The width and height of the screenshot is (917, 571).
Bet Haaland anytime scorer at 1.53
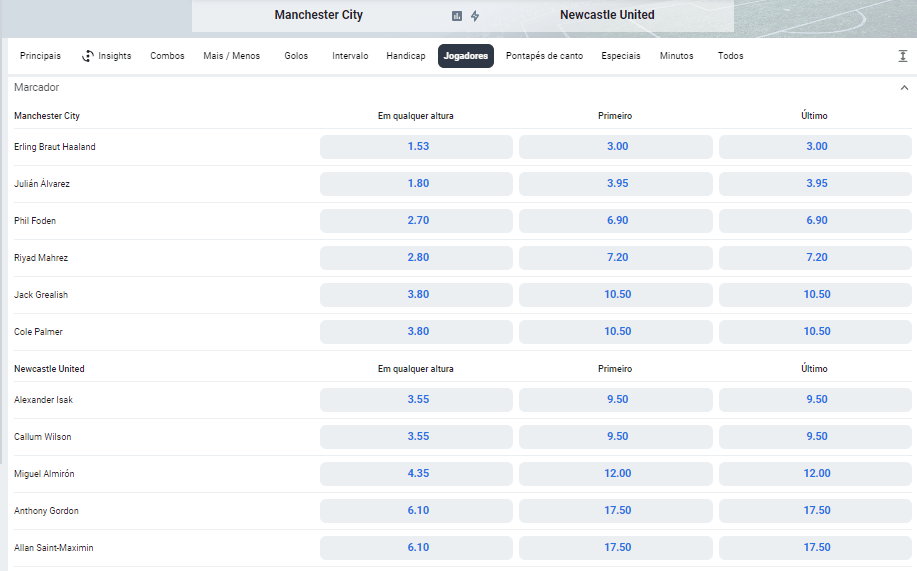tap(416, 147)
